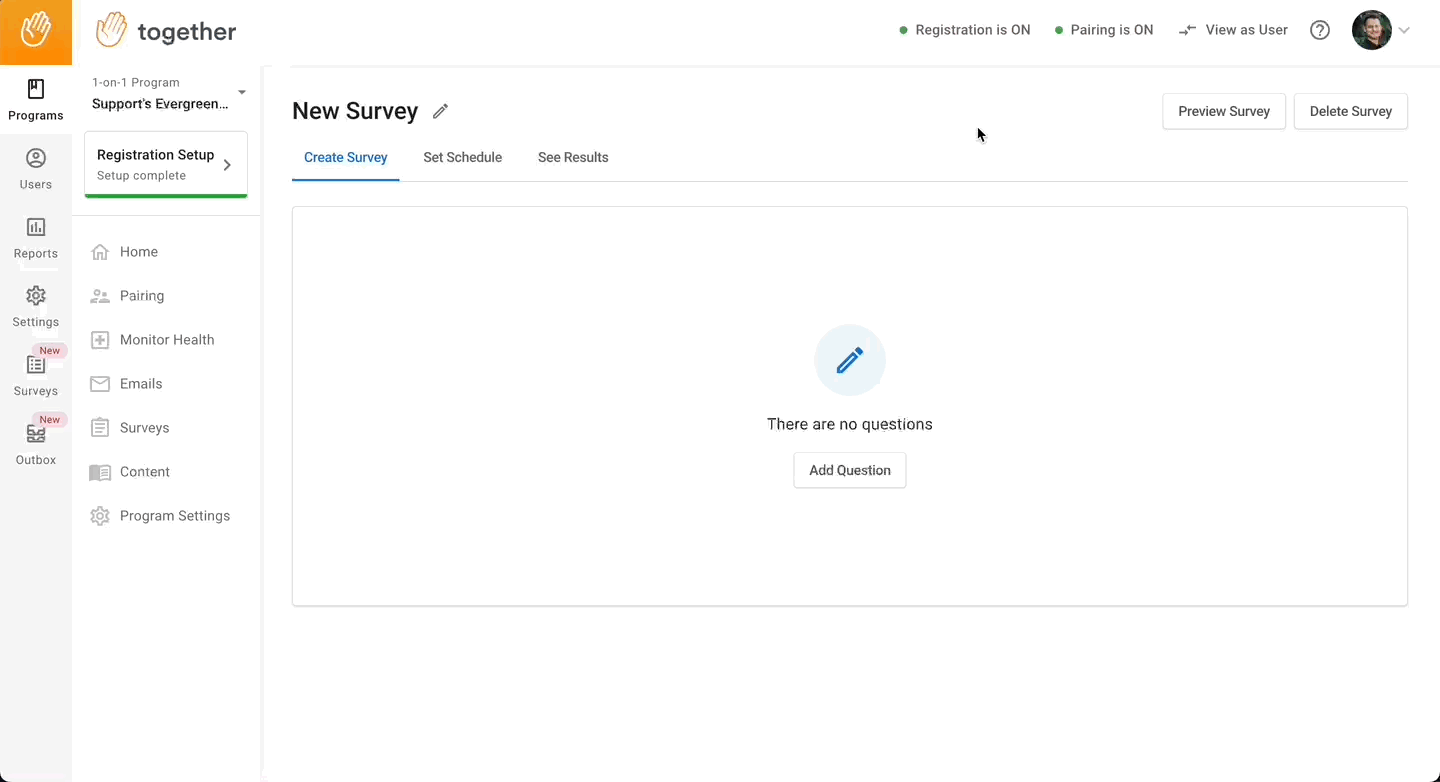Viewport: 1440px width, 782px height.
Task: Click the Together wordmark logo
Action: pyautogui.click(x=166, y=31)
